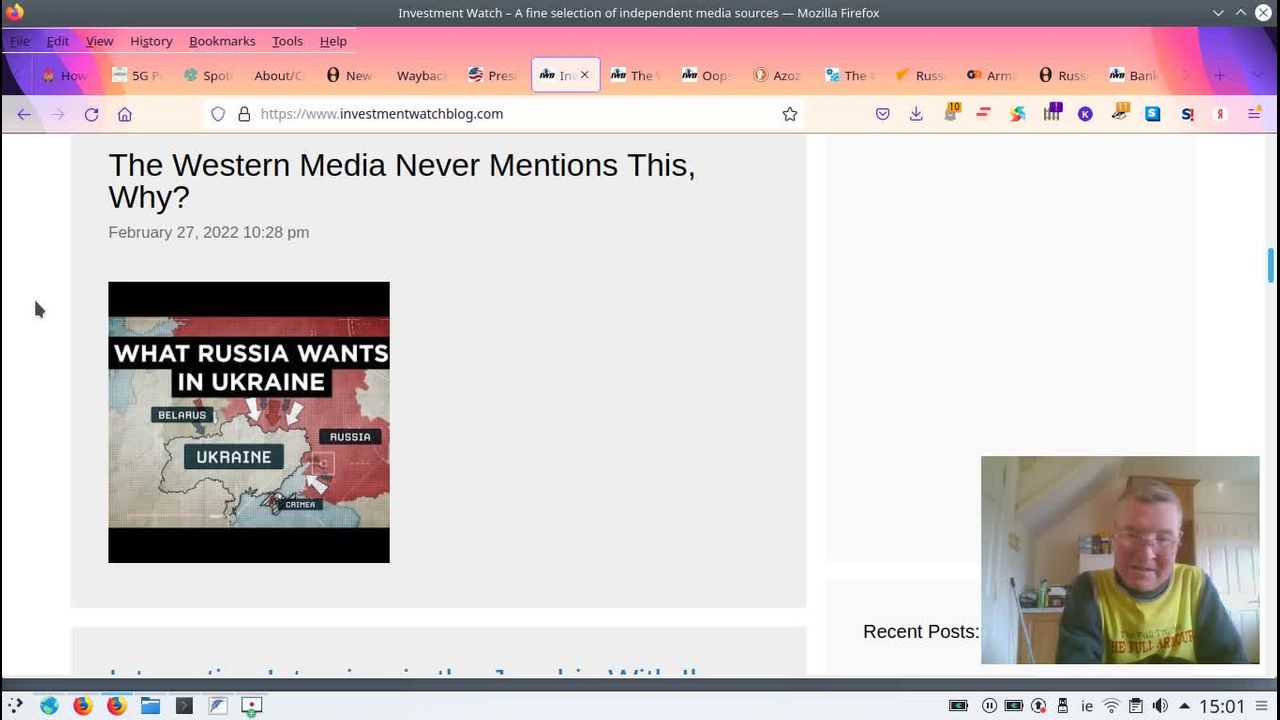The height and width of the screenshot is (720, 1280).
Task: Go to the Firefox home page
Action: 125,114
